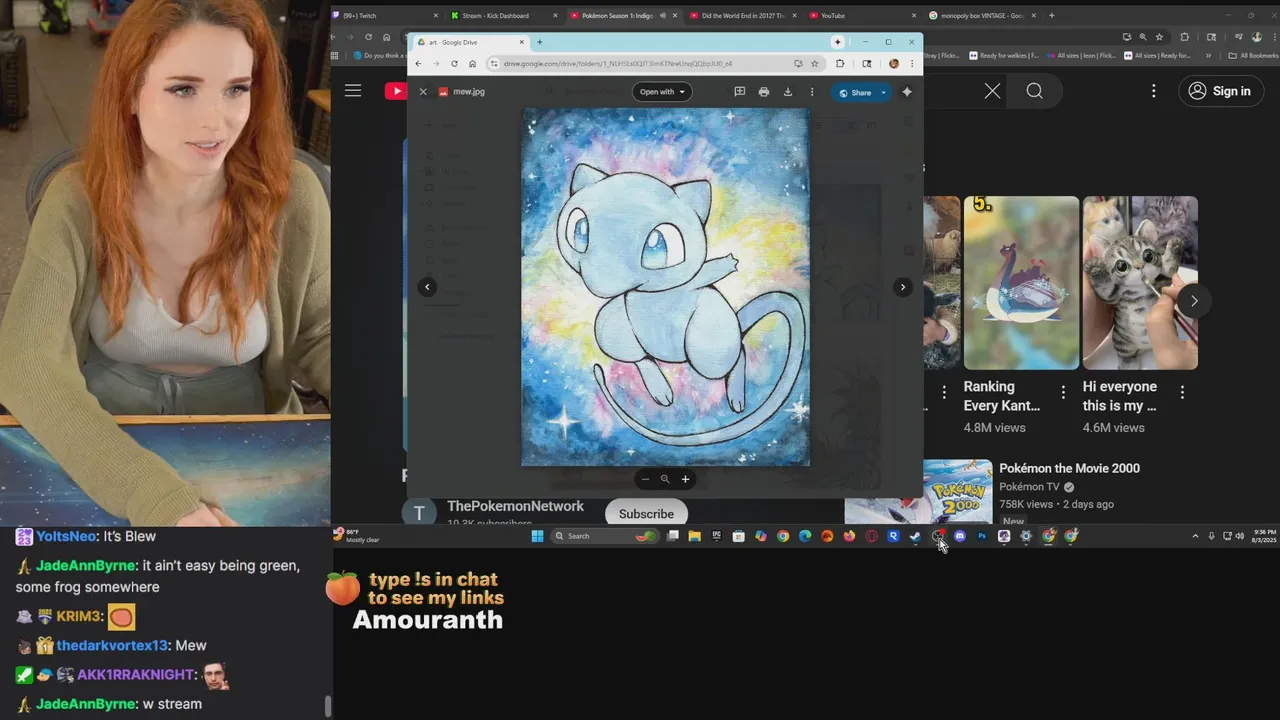Open more actions menu in Drive preview
The width and height of the screenshot is (1280, 720).
tap(812, 92)
